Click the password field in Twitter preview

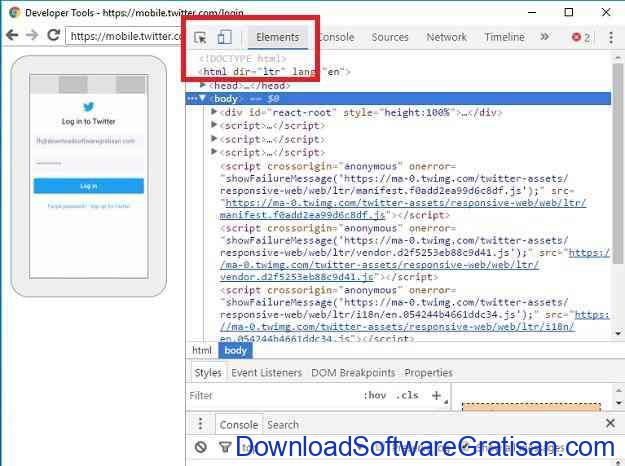pos(88,163)
